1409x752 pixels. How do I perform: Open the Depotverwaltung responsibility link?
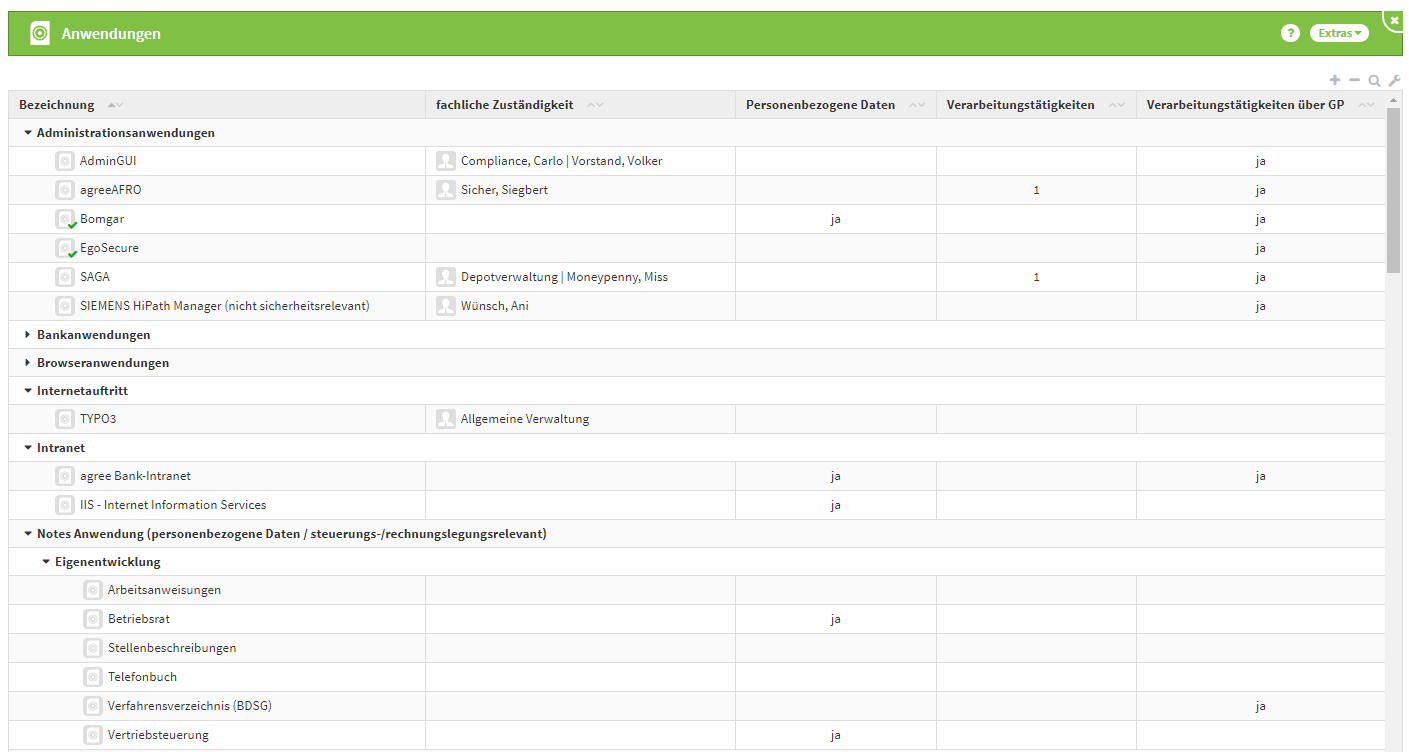point(508,277)
